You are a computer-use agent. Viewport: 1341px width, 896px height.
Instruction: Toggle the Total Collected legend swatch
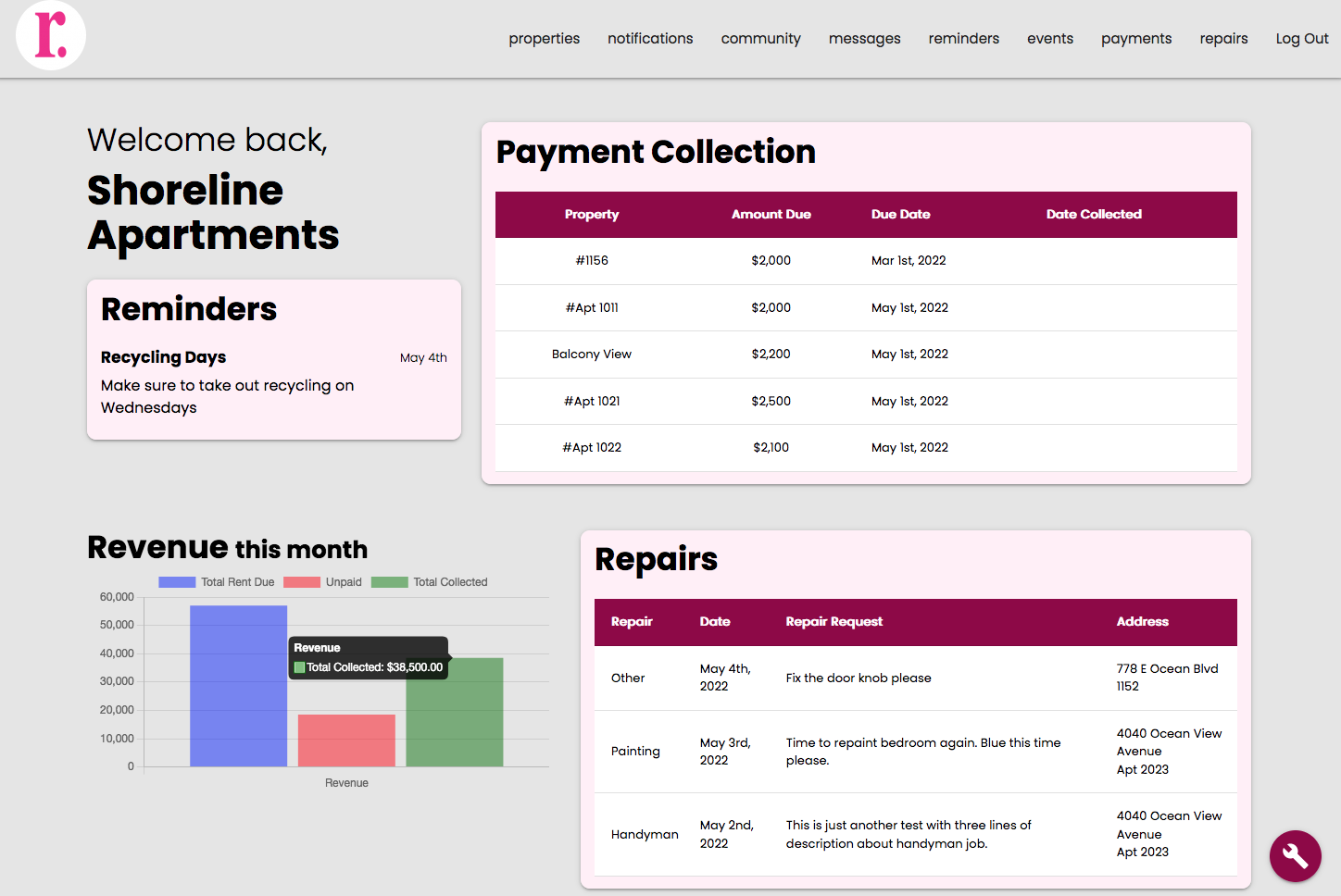click(389, 582)
